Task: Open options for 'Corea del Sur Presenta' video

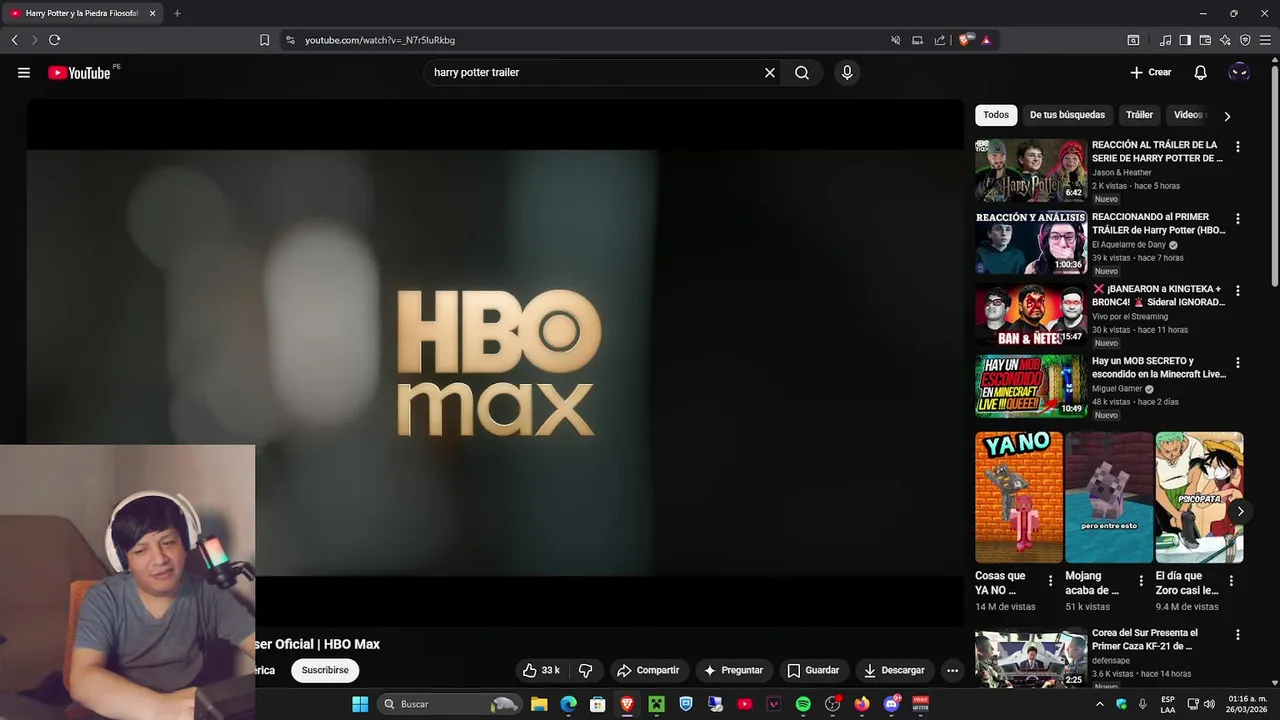Action: click(x=1238, y=635)
